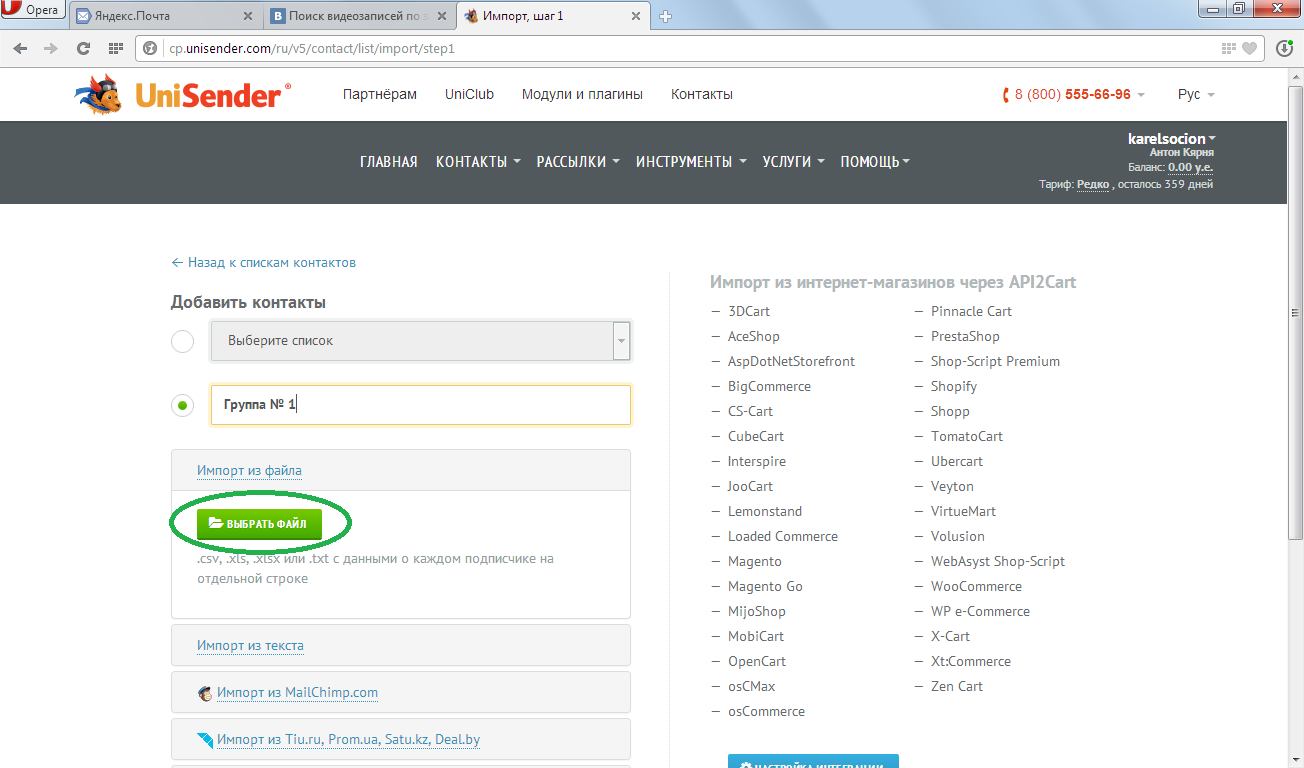The width and height of the screenshot is (1304, 768).
Task: Open the UniClub link
Action: (x=470, y=94)
